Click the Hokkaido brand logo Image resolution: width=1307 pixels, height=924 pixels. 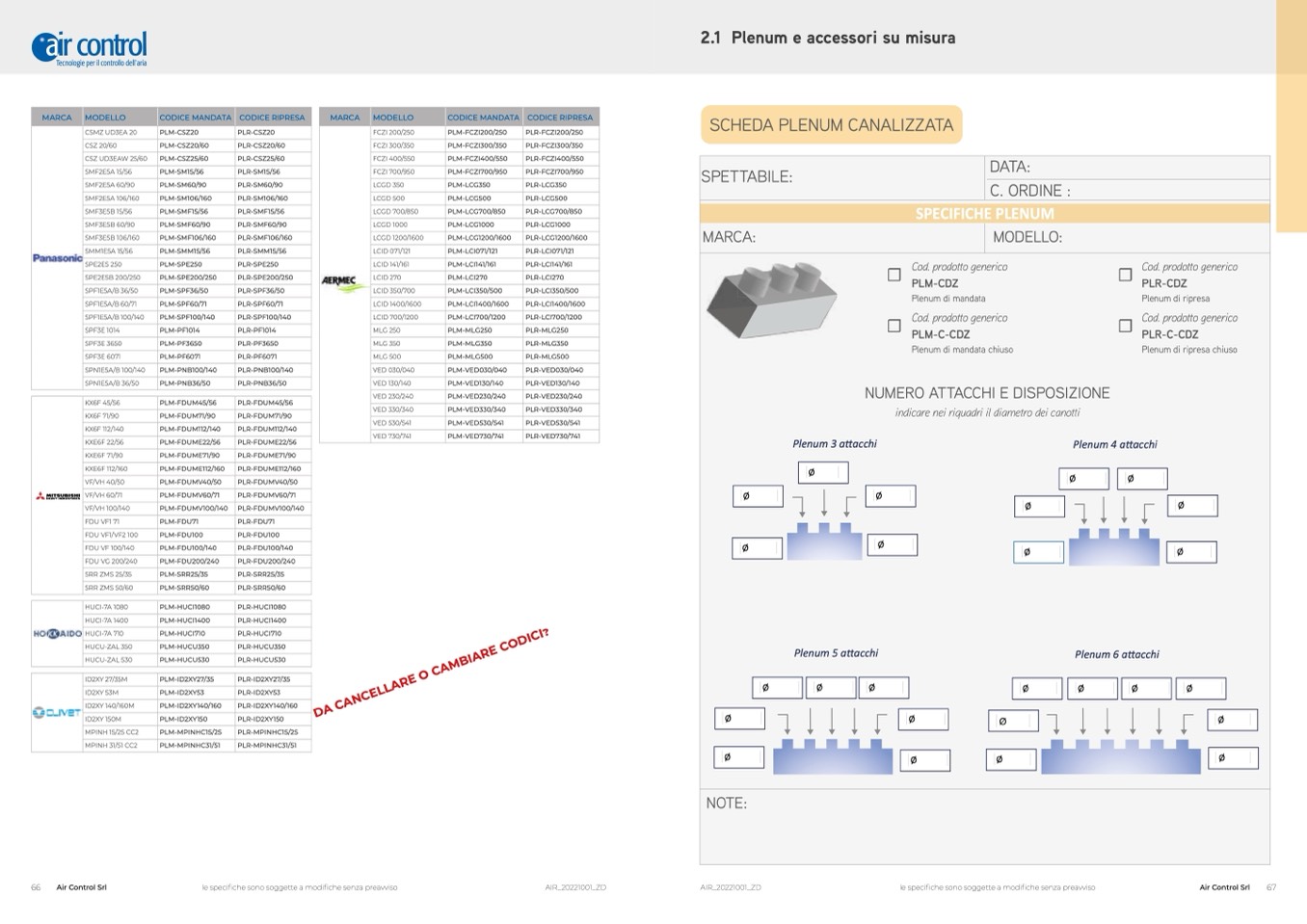pos(57,634)
